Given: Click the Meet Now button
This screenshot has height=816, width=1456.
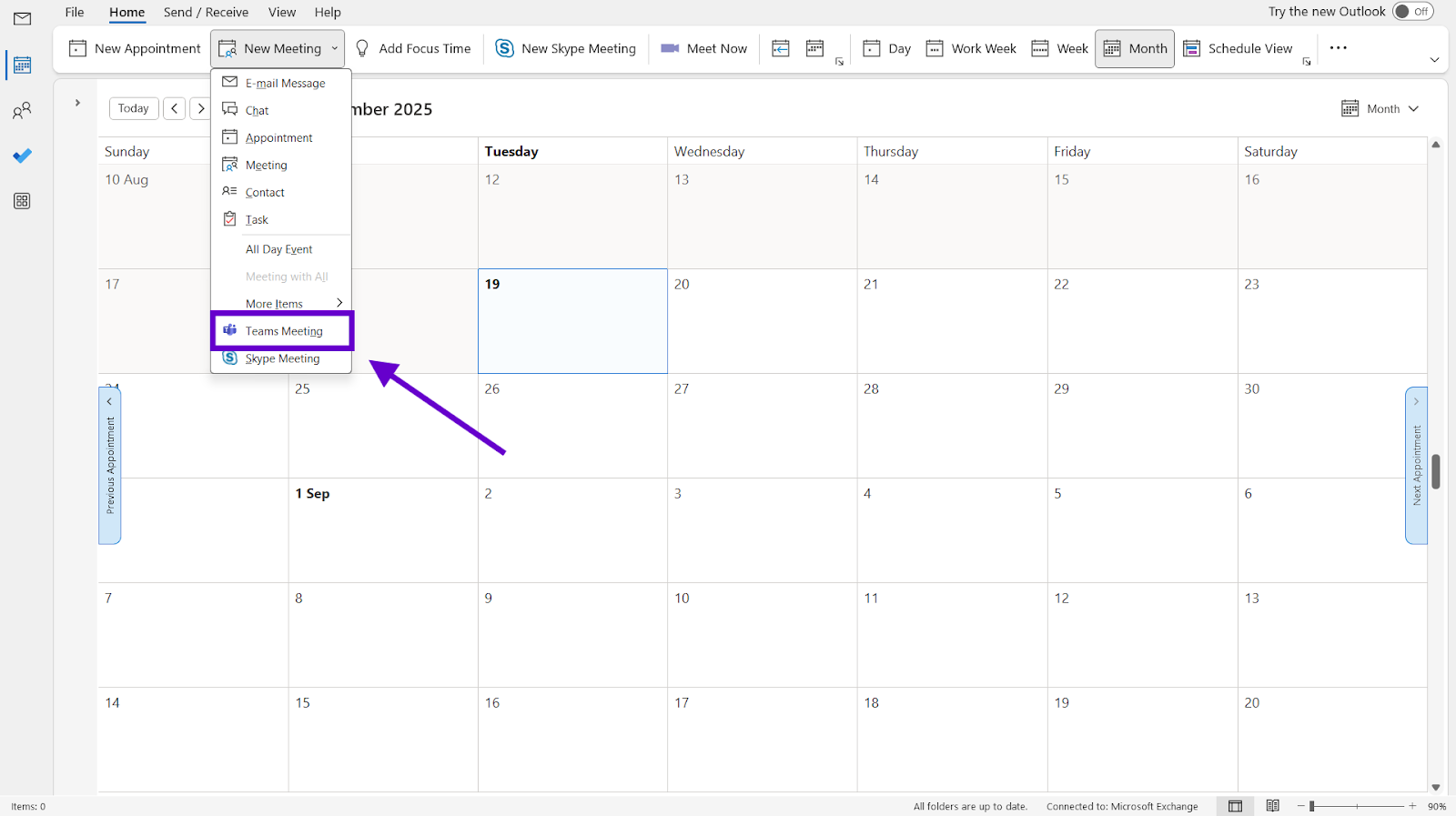Looking at the screenshot, I should 703,48.
